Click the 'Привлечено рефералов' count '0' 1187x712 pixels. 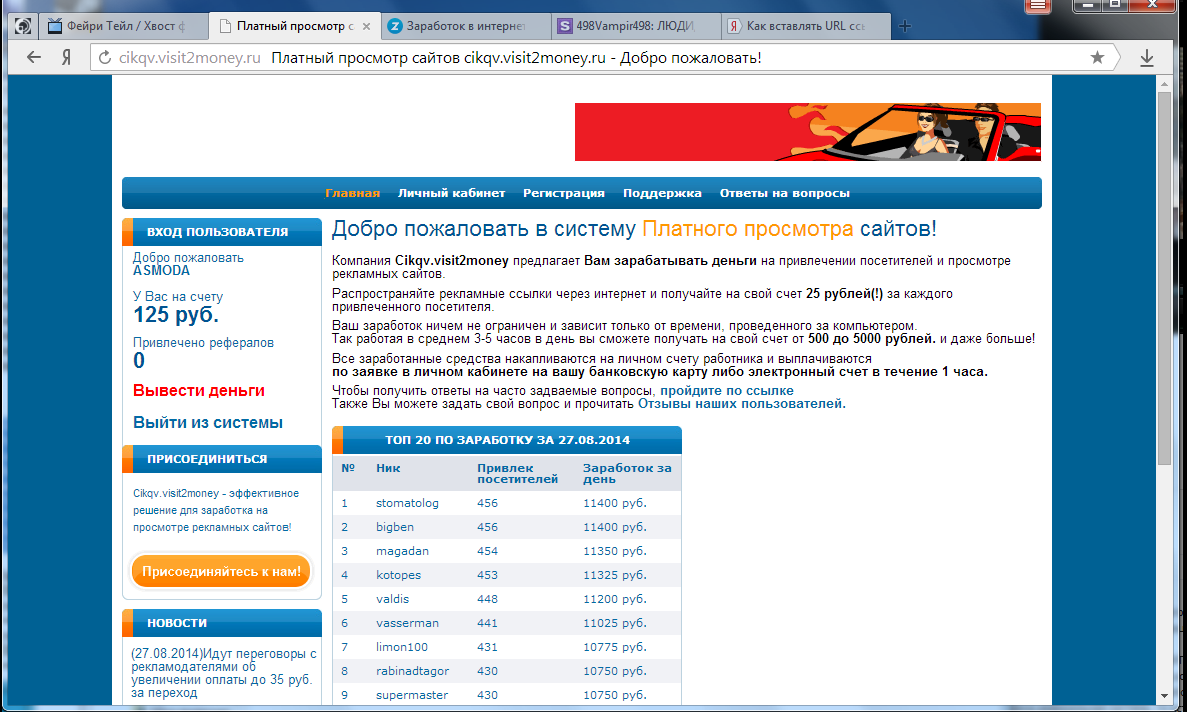pyautogui.click(x=139, y=361)
